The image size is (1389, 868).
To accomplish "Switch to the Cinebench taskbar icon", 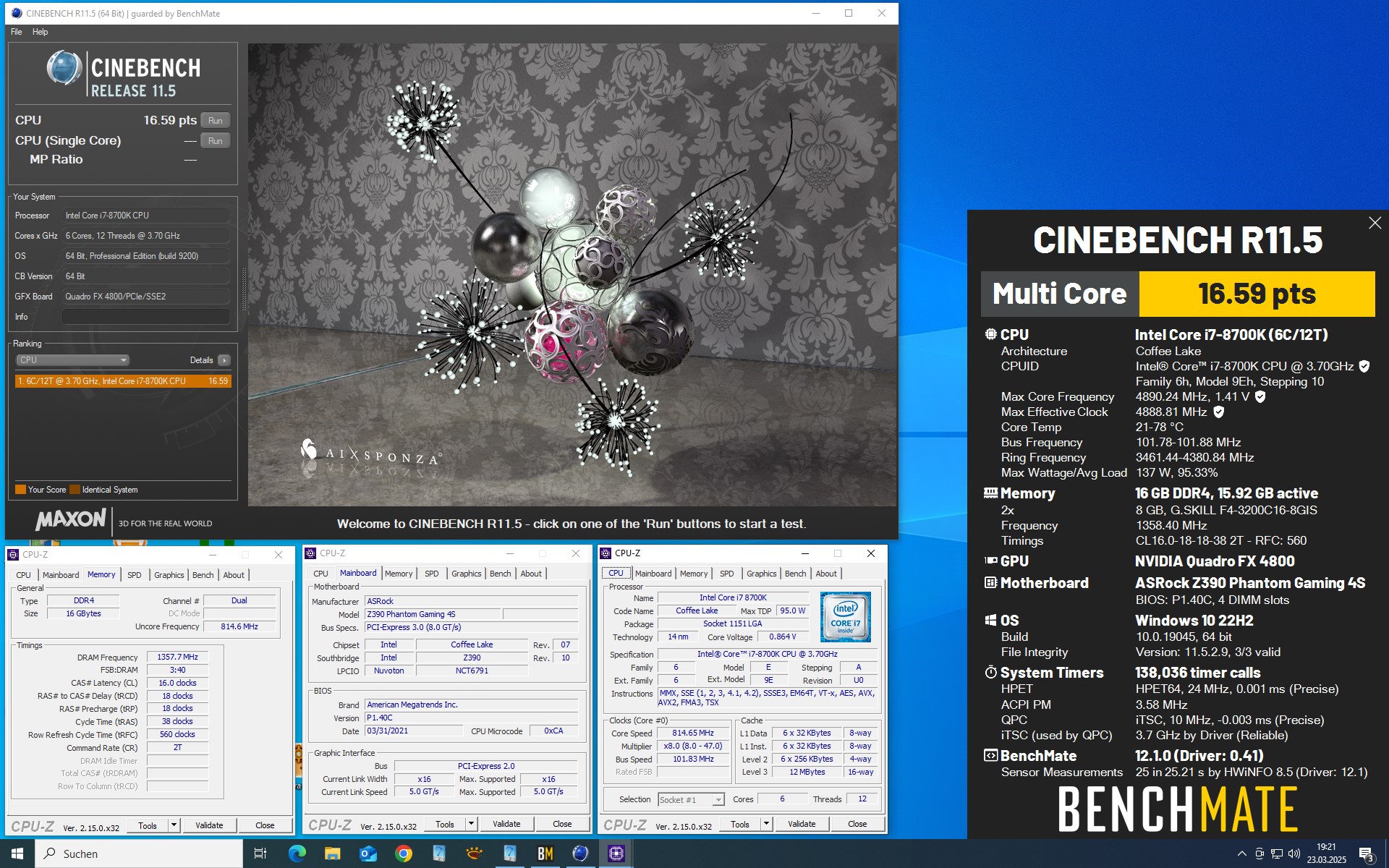I will 580,854.
